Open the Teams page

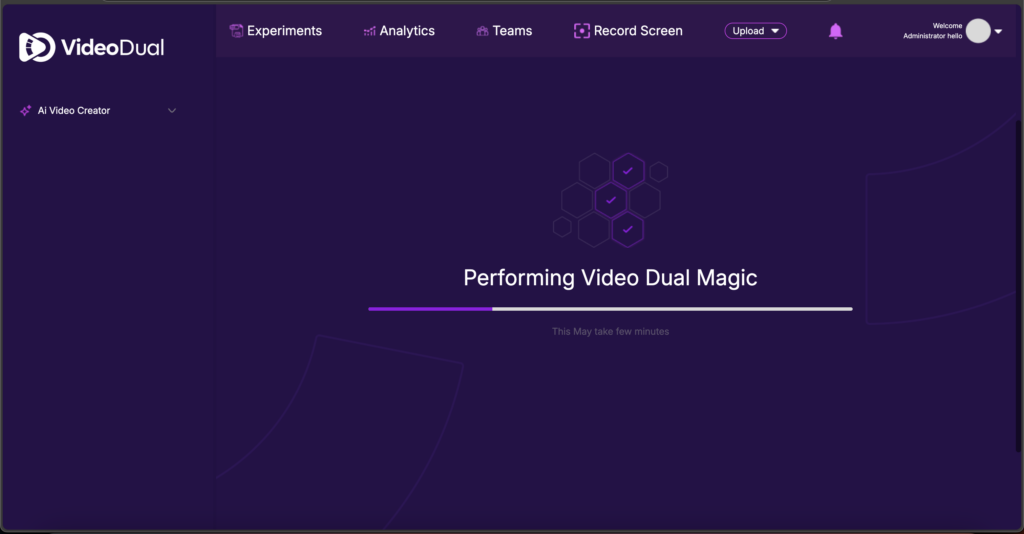click(x=504, y=31)
